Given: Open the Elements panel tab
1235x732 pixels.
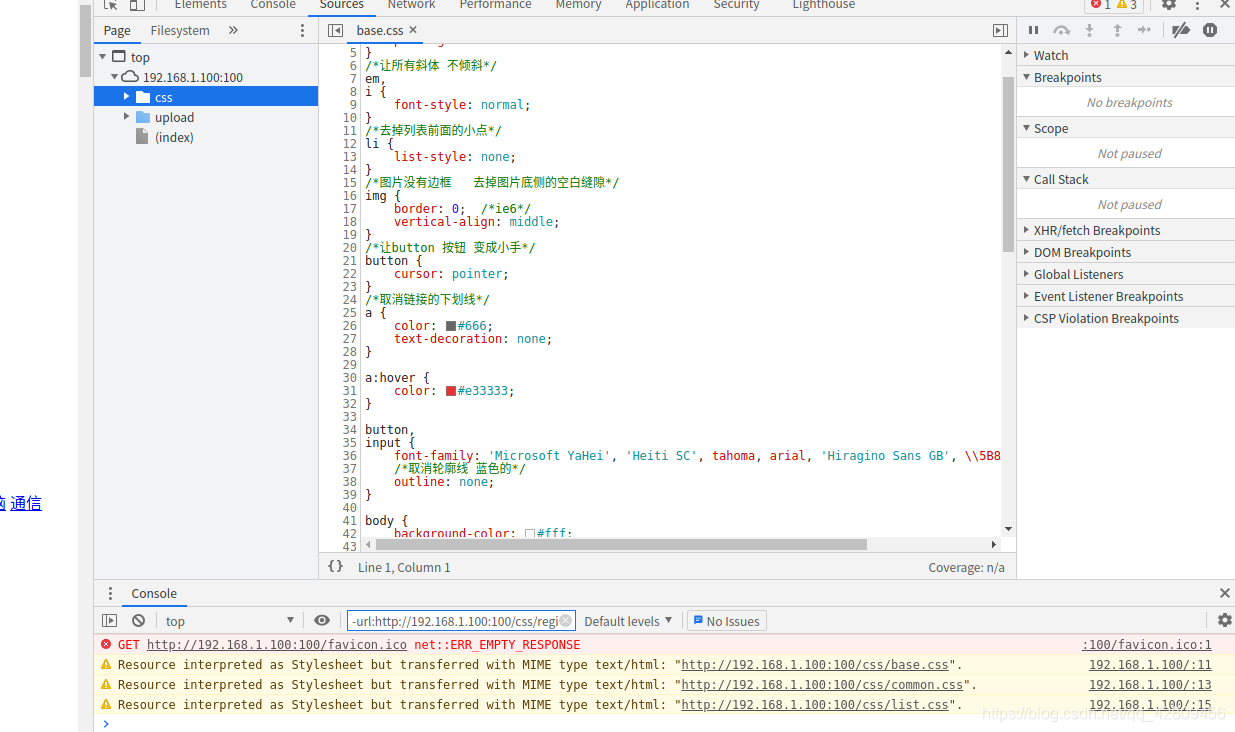Looking at the screenshot, I should (200, 5).
